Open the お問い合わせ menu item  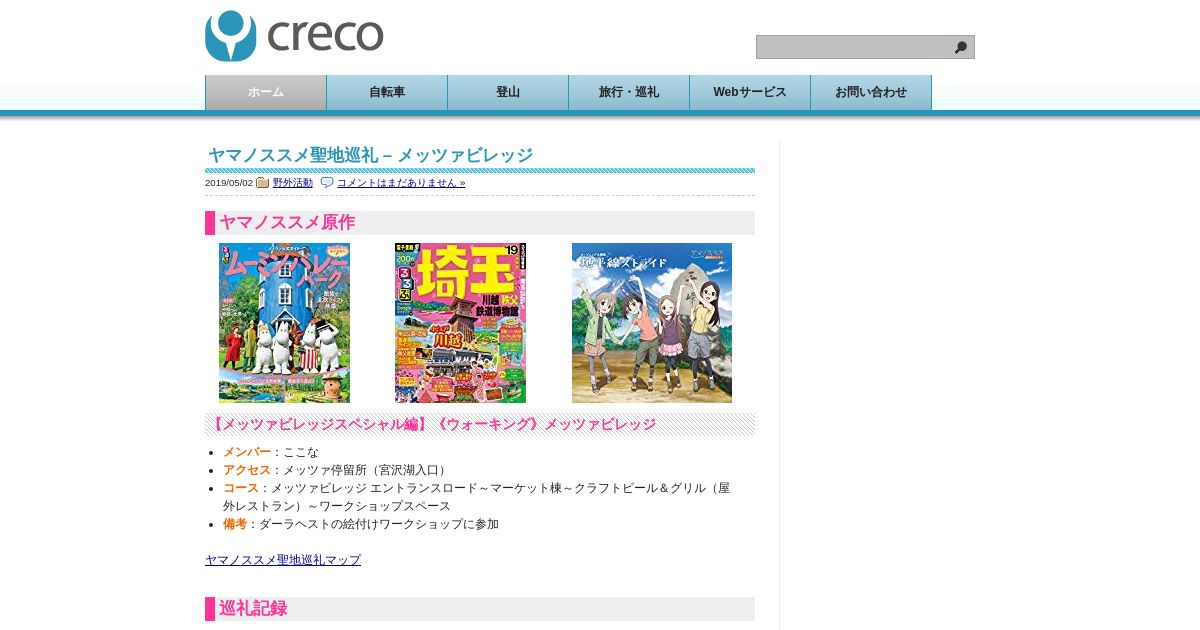871,92
